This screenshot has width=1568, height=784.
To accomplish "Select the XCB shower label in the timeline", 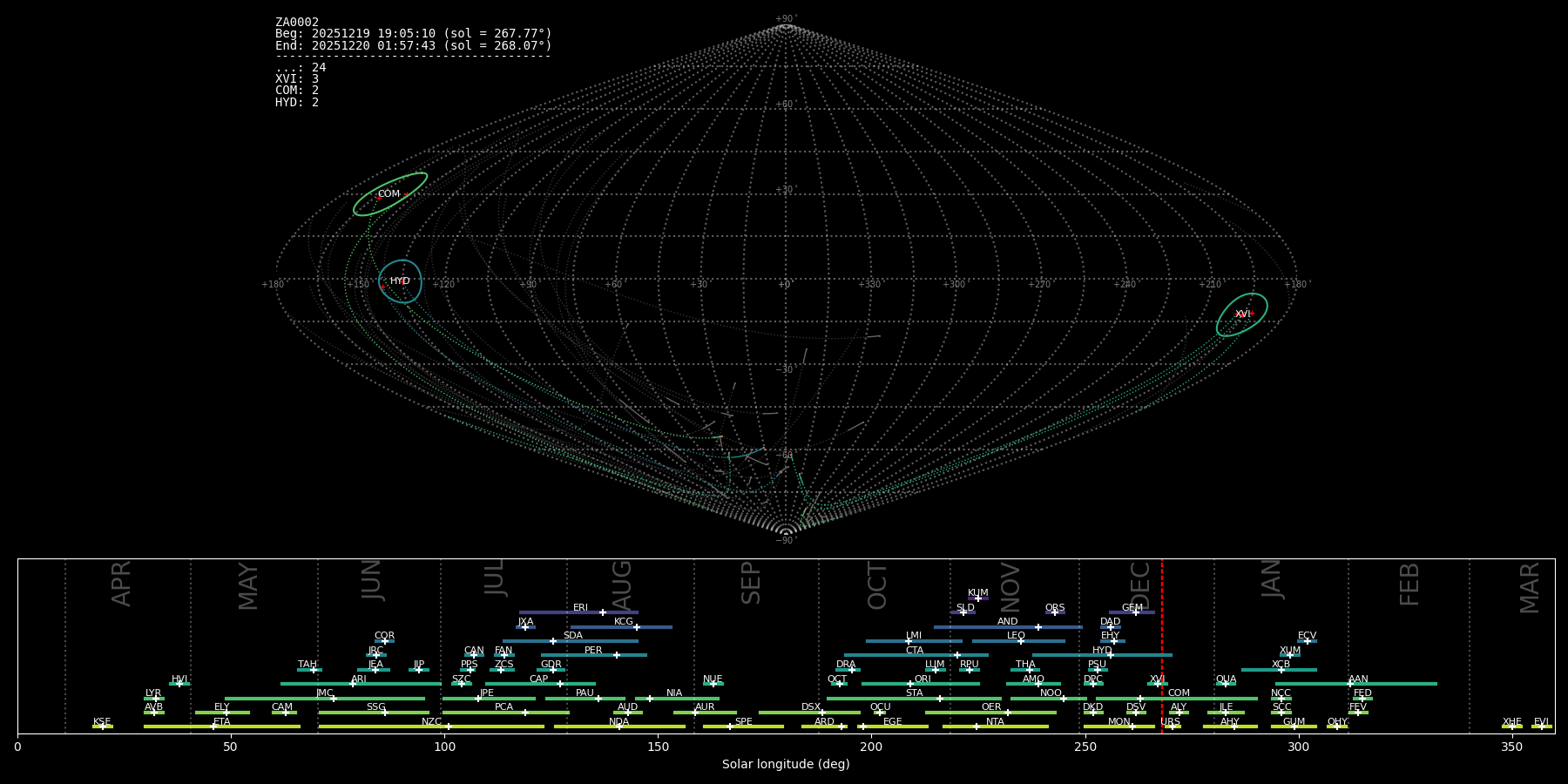I will point(1281,665).
